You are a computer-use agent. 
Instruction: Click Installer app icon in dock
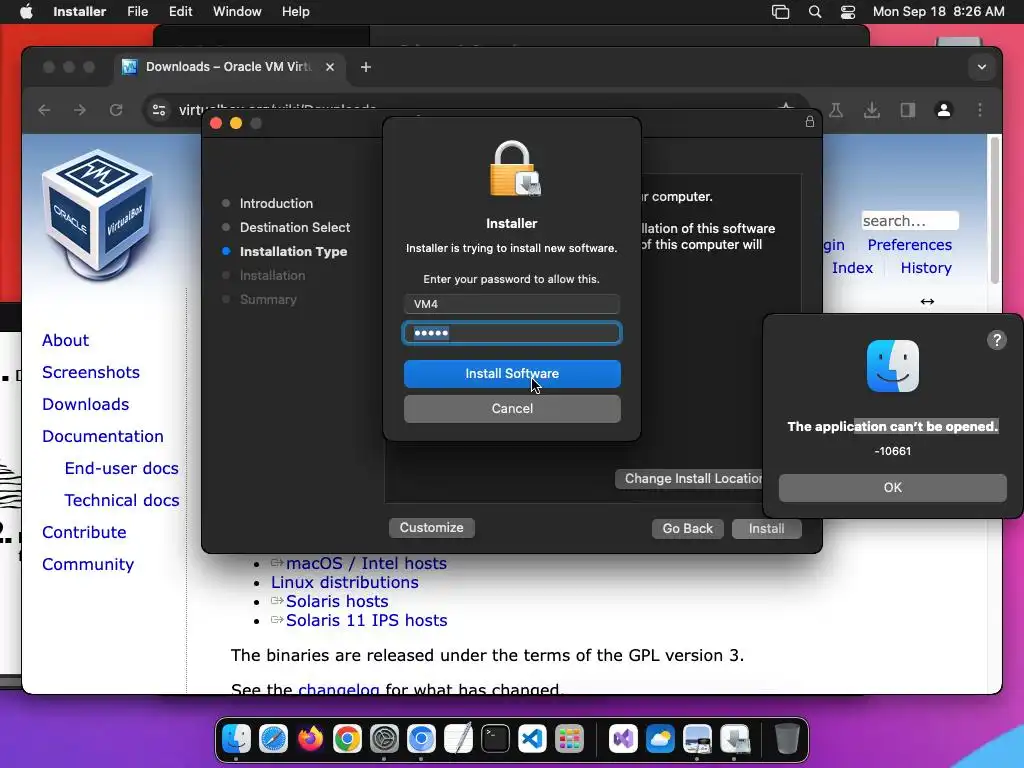[734, 739]
